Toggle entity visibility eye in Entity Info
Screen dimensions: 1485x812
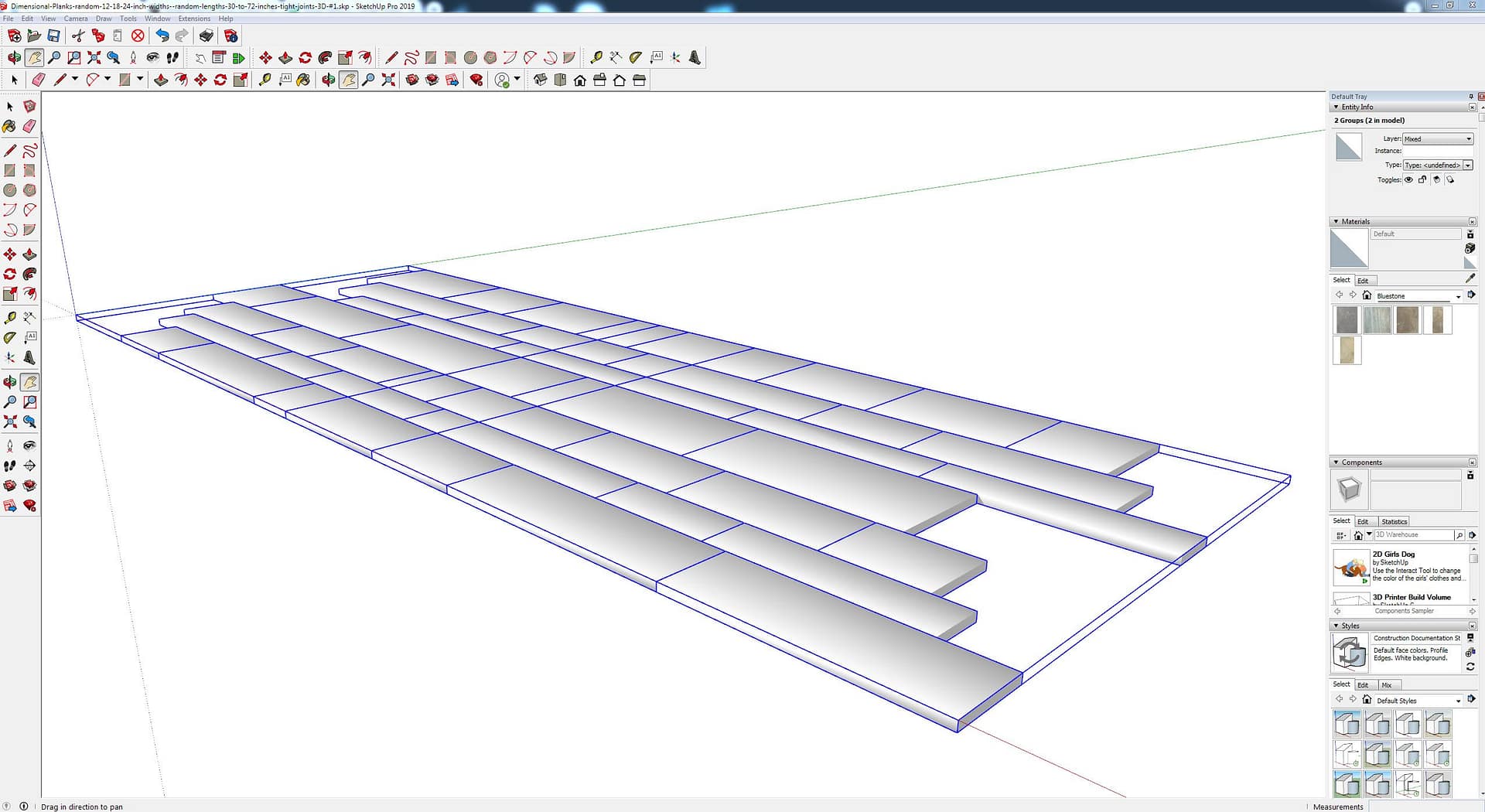(x=1408, y=179)
